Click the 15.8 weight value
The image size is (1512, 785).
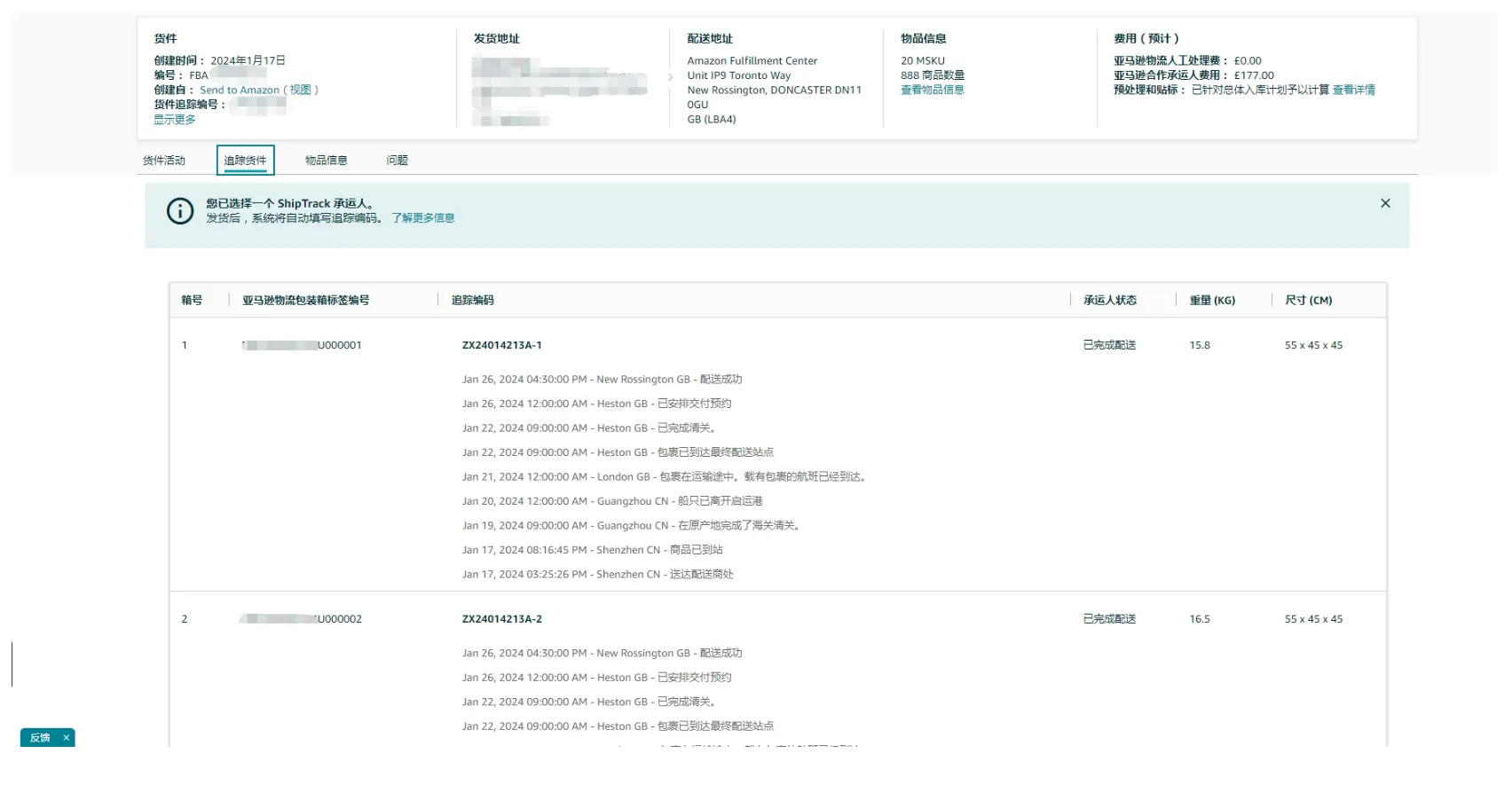click(x=1200, y=345)
